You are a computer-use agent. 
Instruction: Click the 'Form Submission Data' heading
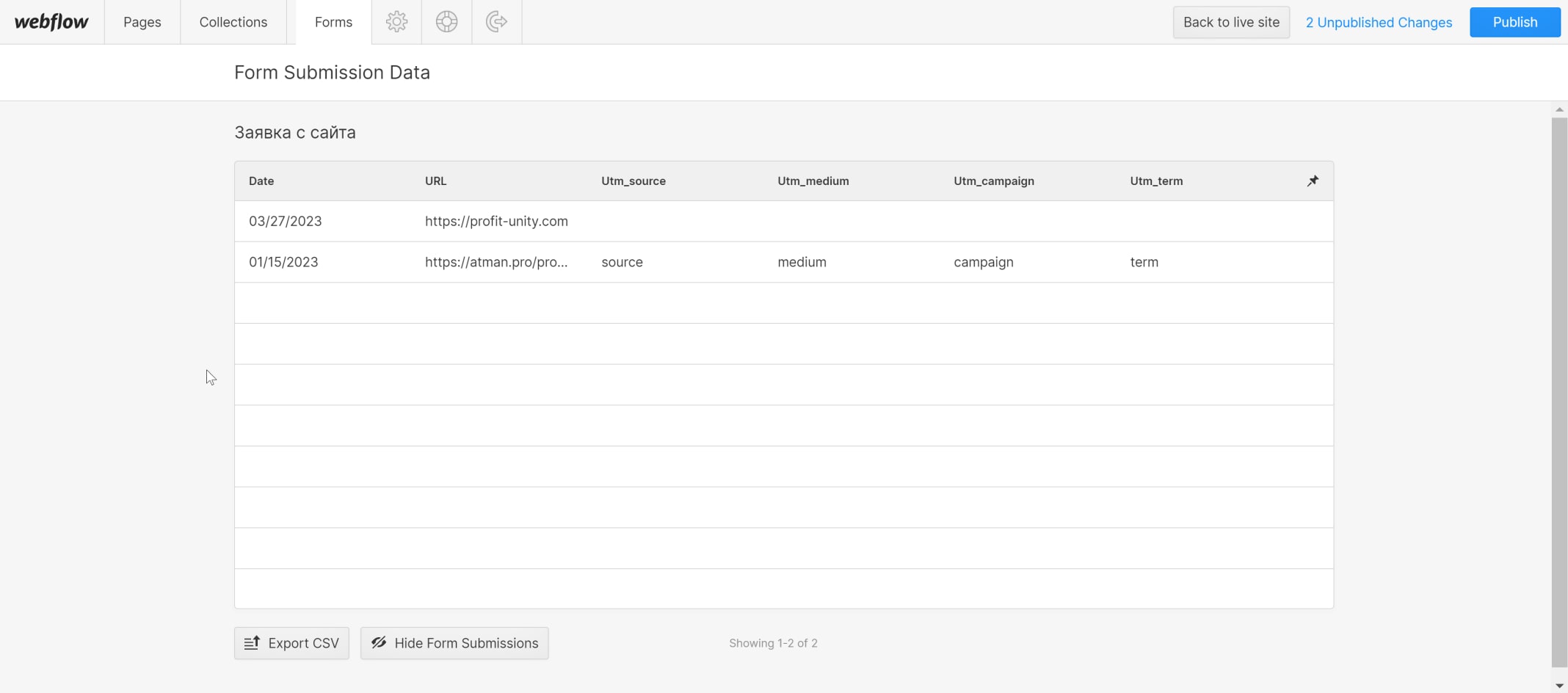332,72
